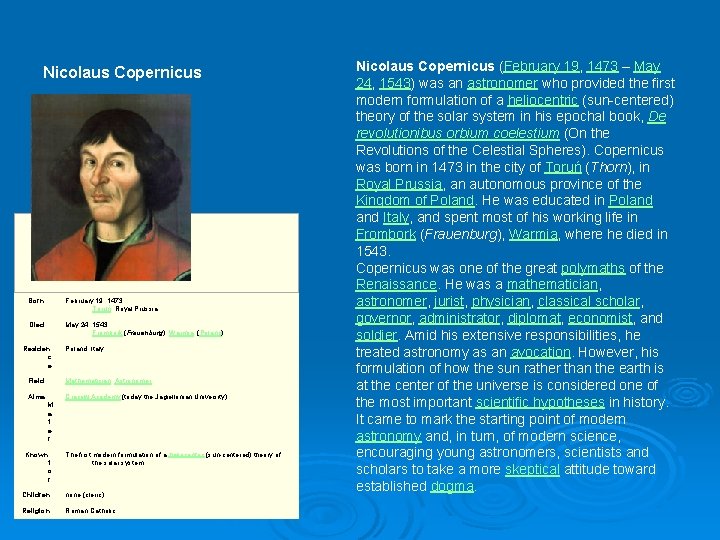Open the 'astronomer' link in 'was an astronomer who'
720x540 pixels.
[x=502, y=83]
